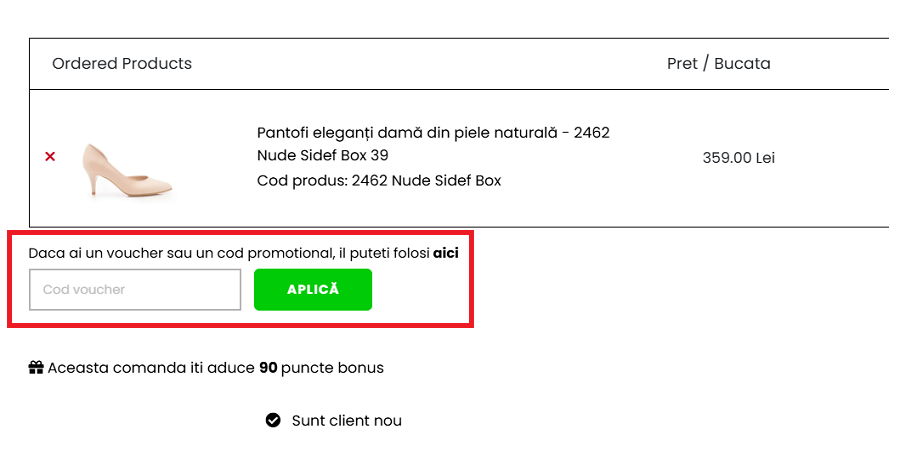Click the "Sunt client nou" label
This screenshot has height=450, width=900.
346,421
